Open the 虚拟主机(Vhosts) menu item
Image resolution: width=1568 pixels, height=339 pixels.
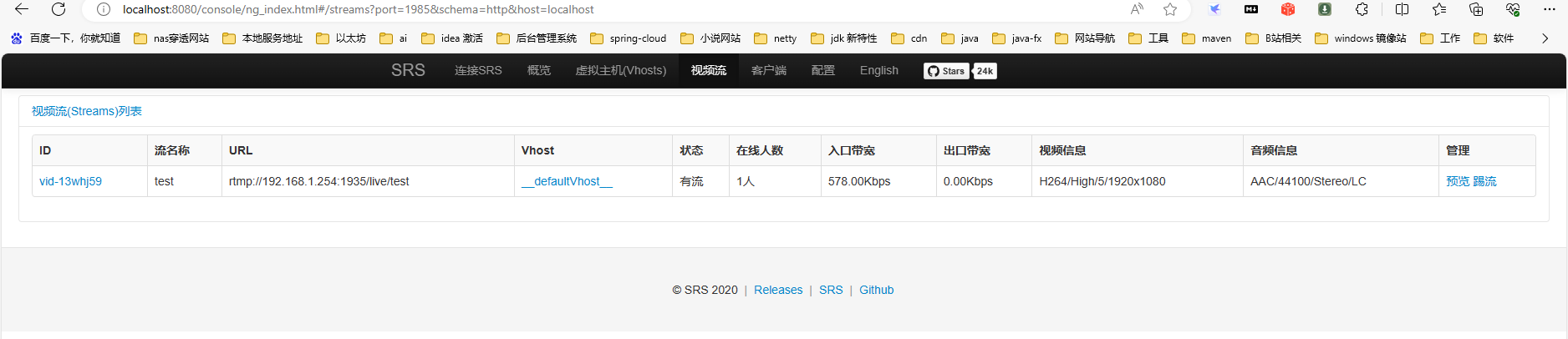(620, 70)
